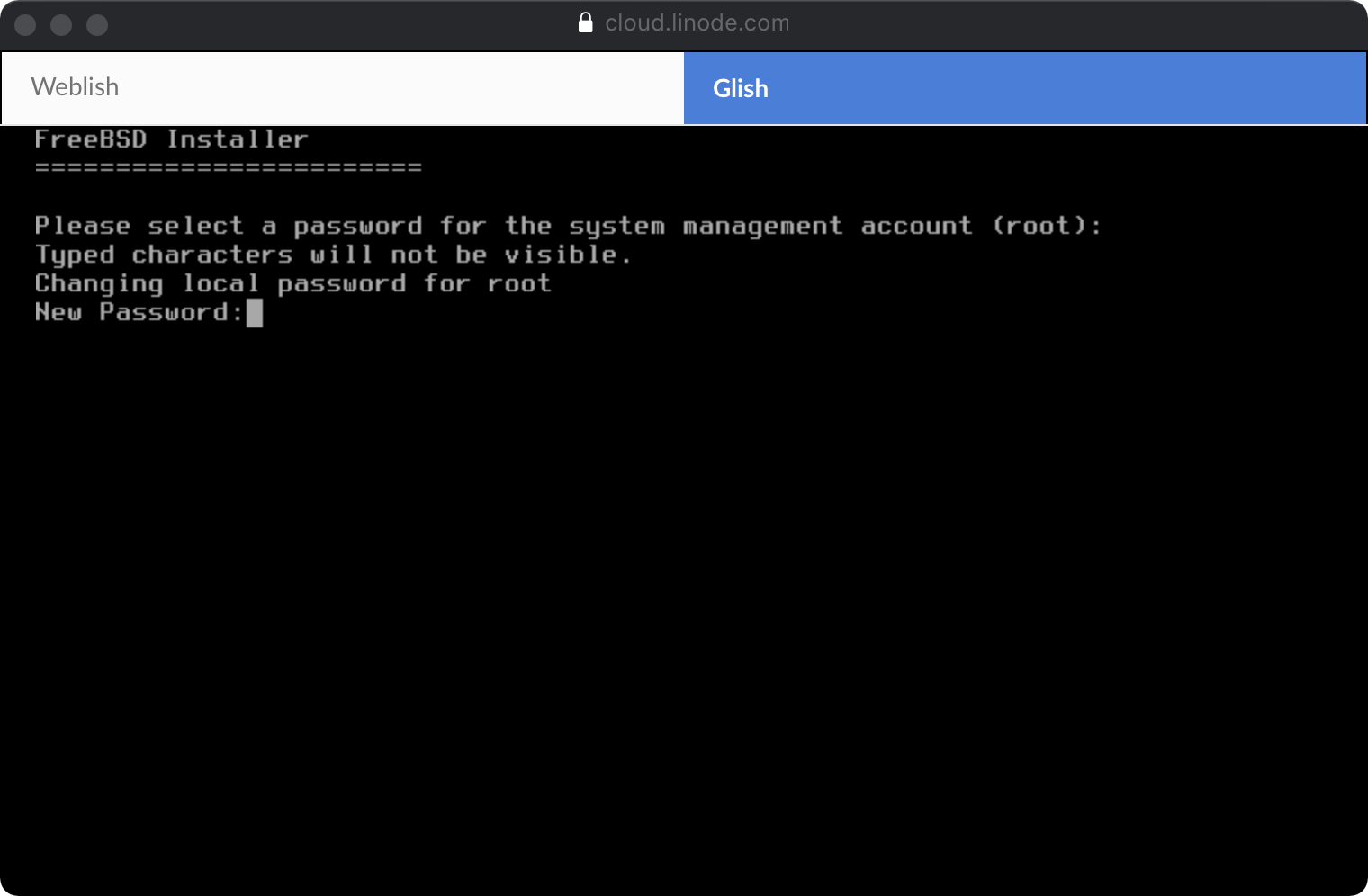
Task: Click the "New Password:" prompt label
Action: pyautogui.click(x=139, y=312)
